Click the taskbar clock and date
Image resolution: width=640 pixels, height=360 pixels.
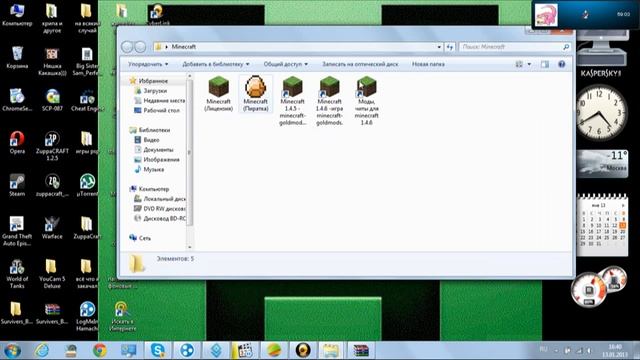tap(614, 351)
